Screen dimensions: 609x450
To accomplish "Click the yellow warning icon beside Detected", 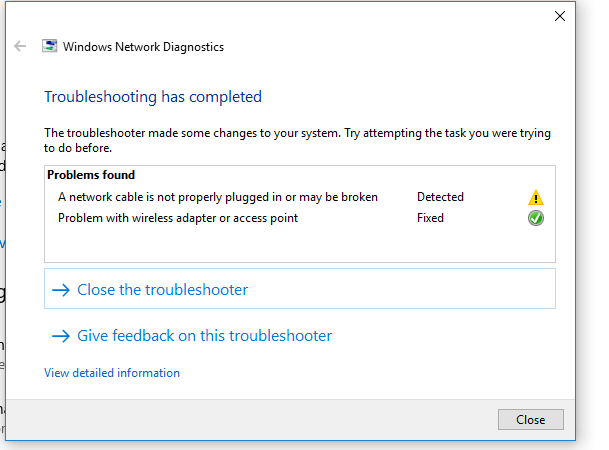I will tap(536, 198).
